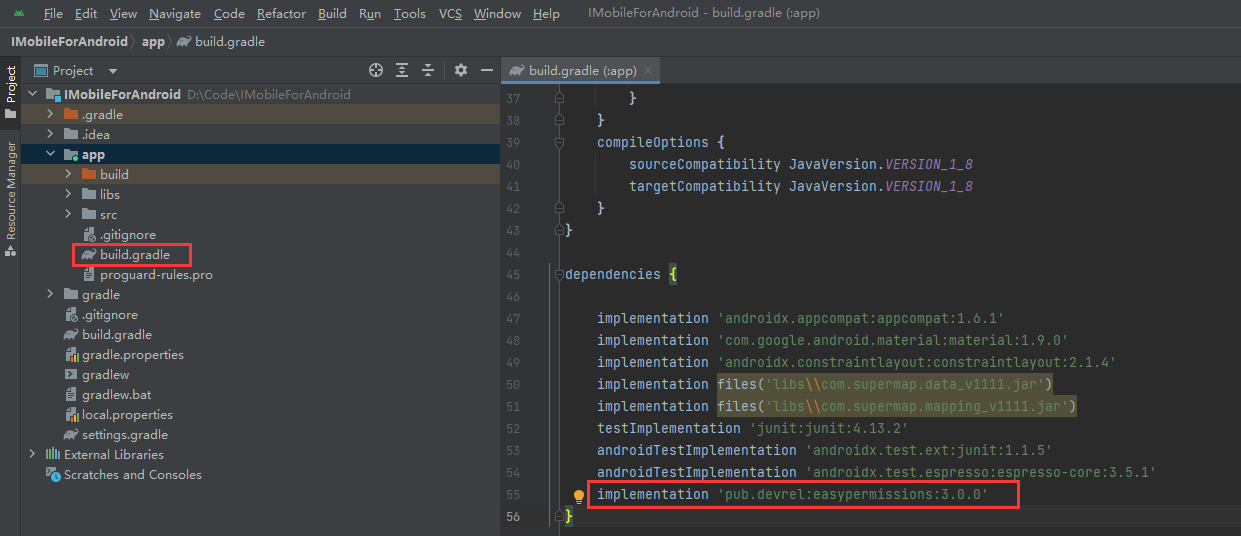Image resolution: width=1241 pixels, height=536 pixels.
Task: Click the app breadcrumb in navigation bar
Action: click(x=153, y=42)
